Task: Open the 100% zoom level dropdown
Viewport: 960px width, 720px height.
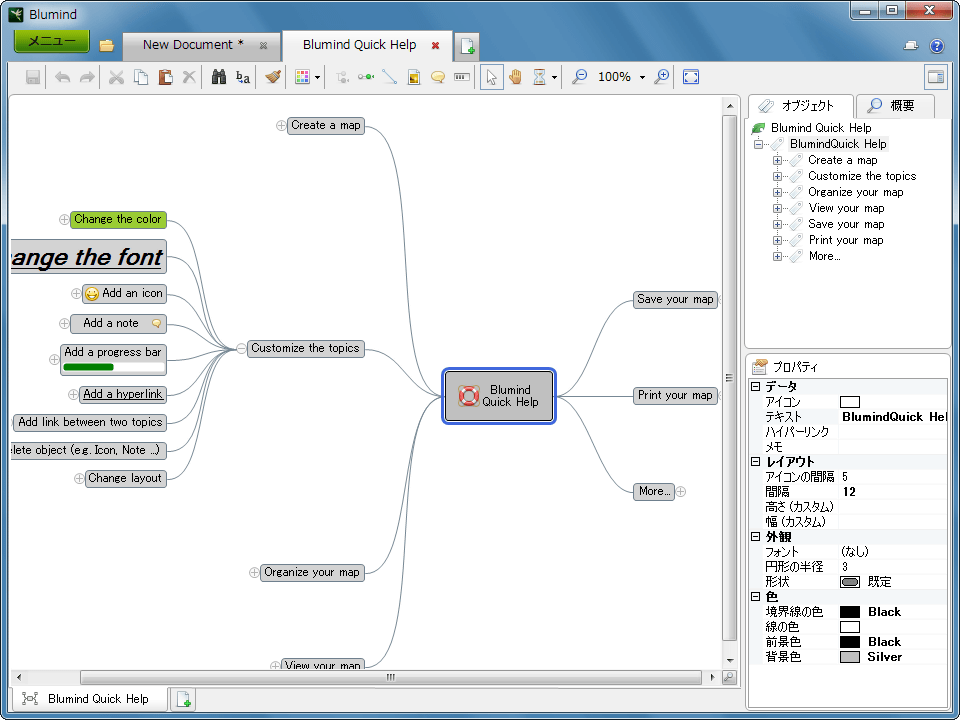Action: pyautogui.click(x=642, y=78)
